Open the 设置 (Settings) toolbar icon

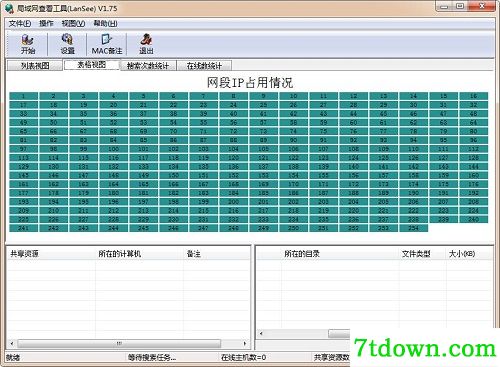click(x=67, y=44)
